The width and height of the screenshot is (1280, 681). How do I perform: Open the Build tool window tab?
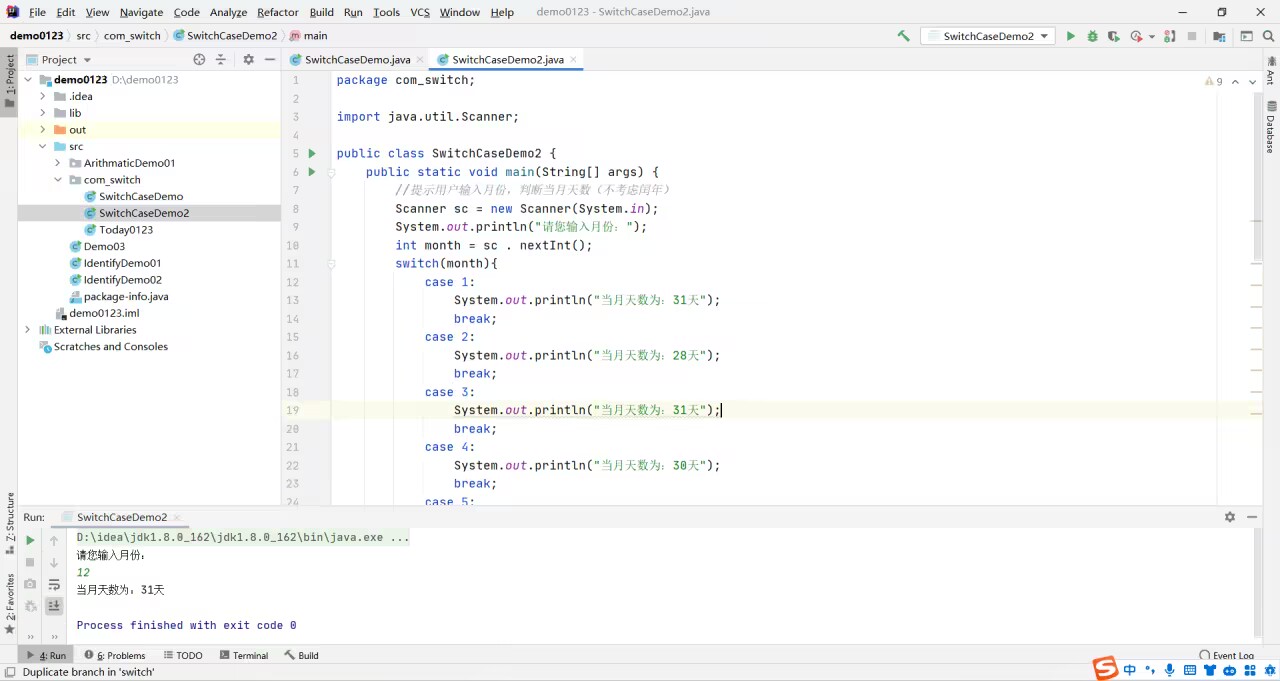click(x=301, y=656)
